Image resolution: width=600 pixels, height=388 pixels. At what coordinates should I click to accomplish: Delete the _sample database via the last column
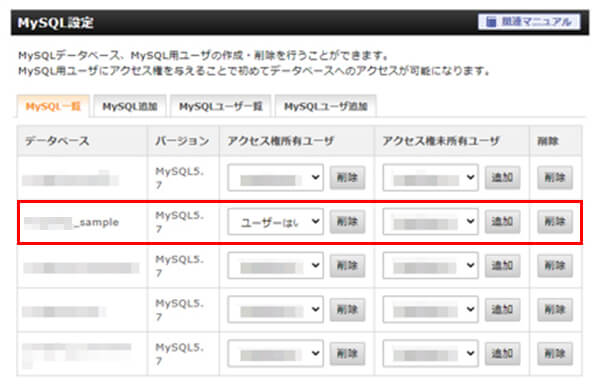point(555,222)
